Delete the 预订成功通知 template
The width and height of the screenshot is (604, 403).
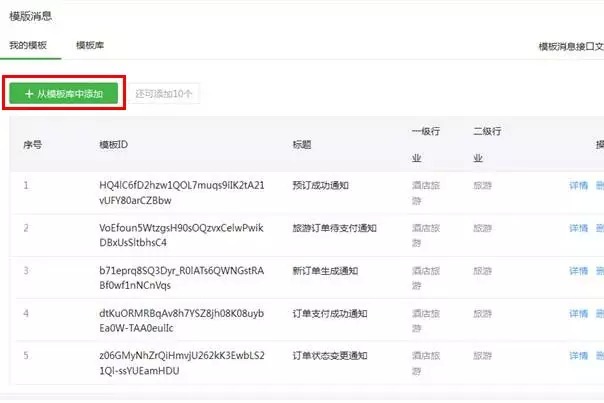tap(600, 185)
